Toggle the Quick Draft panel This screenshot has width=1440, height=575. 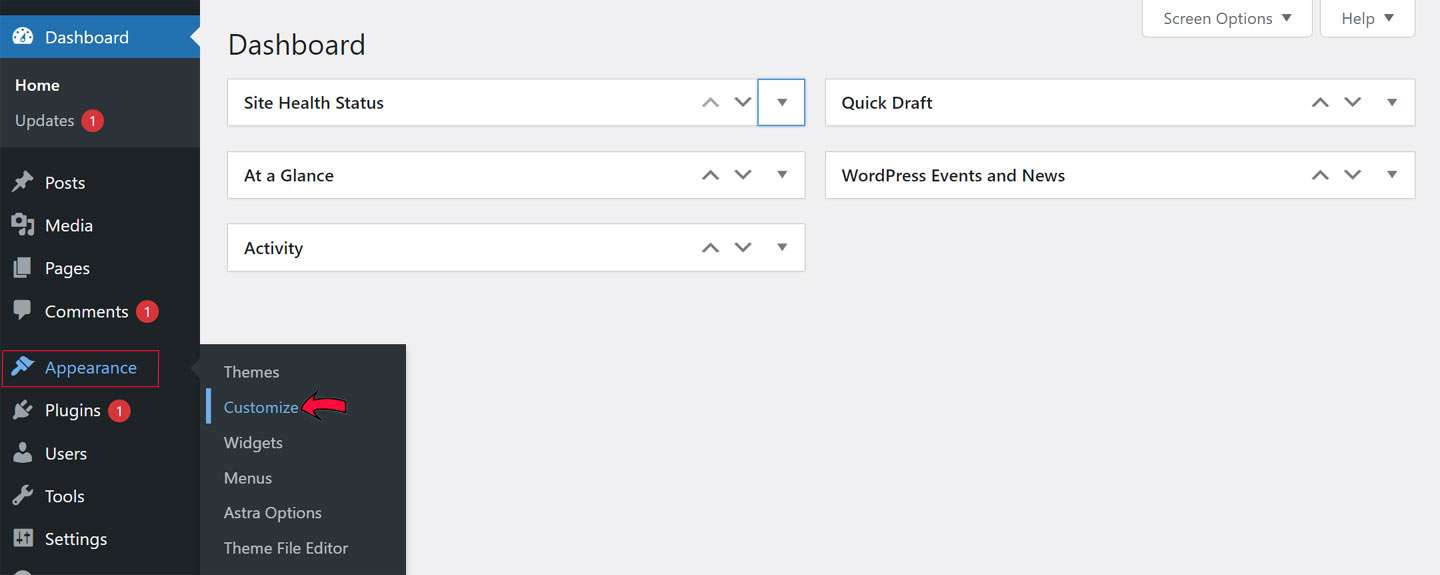(1392, 102)
